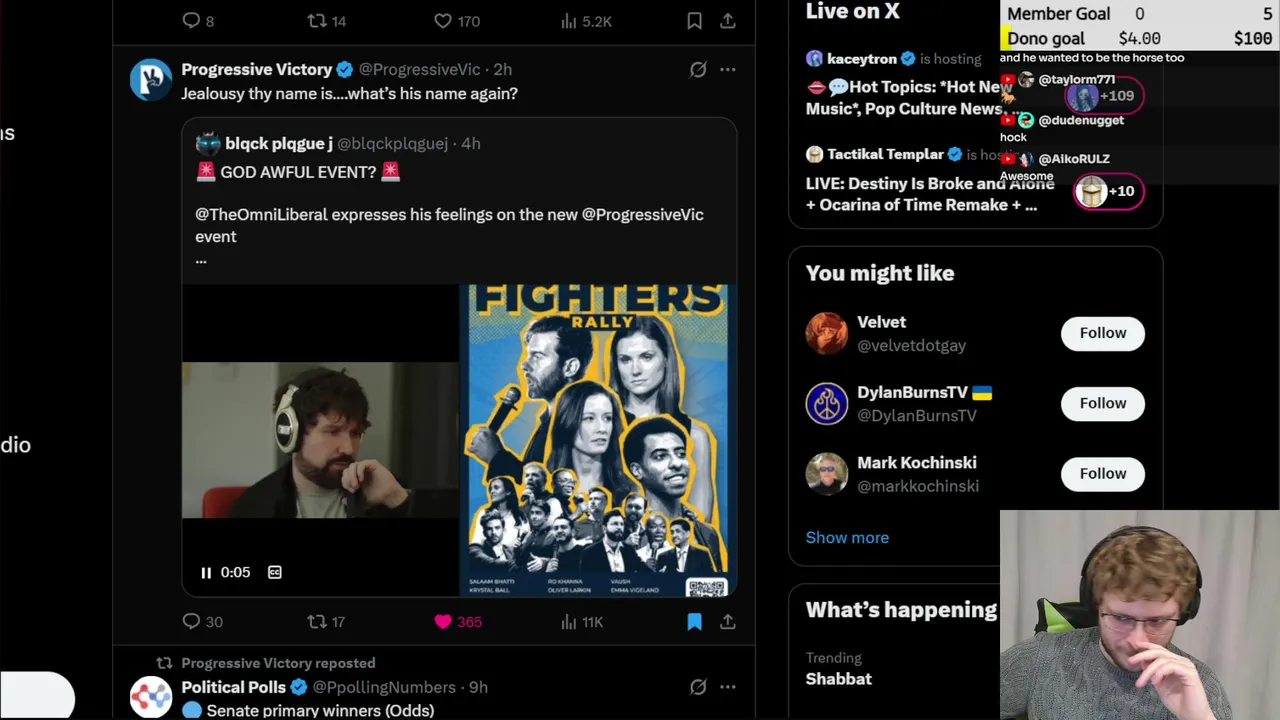View analytics showing 11K views
The width and height of the screenshot is (1280, 720).
point(569,622)
